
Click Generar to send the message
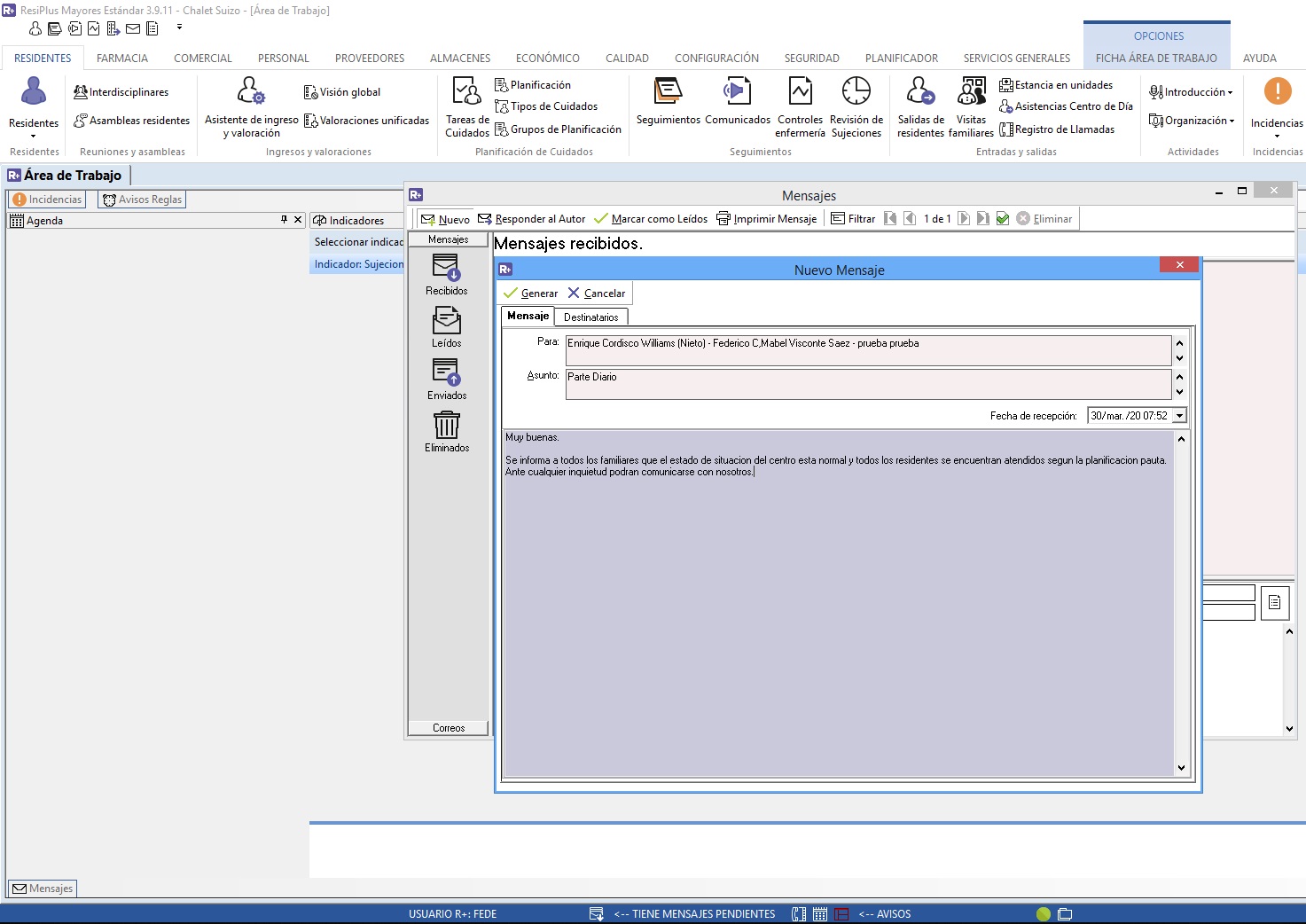tap(530, 294)
